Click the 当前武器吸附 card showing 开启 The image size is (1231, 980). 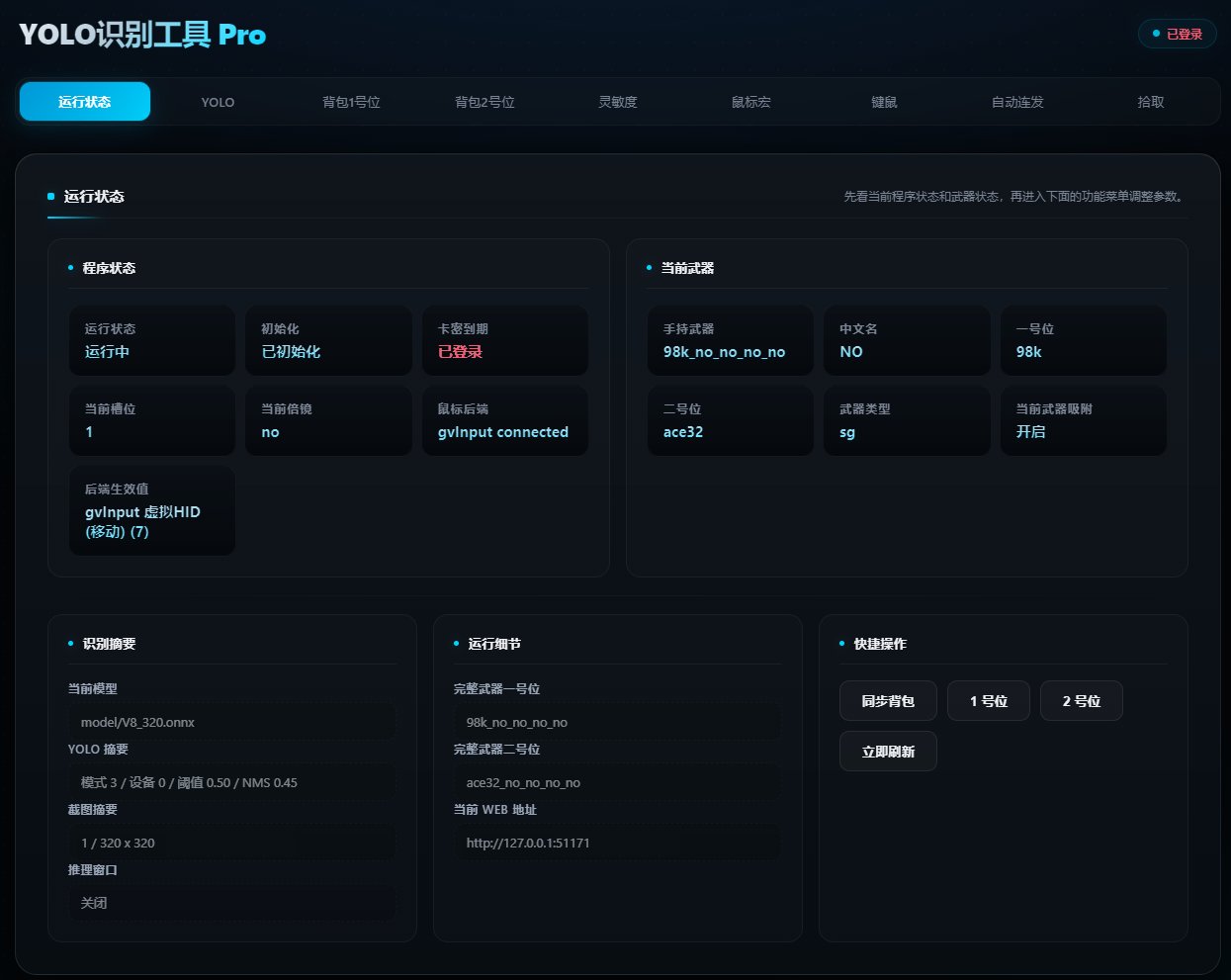tap(1084, 420)
